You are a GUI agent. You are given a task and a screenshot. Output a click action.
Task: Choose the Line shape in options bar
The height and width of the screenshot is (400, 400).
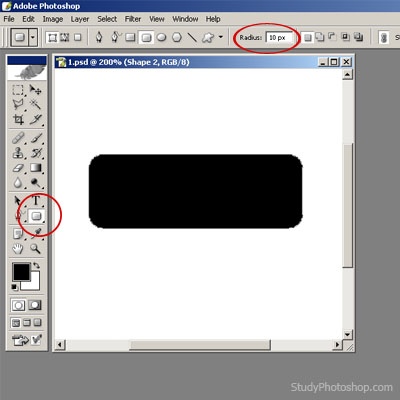point(192,37)
